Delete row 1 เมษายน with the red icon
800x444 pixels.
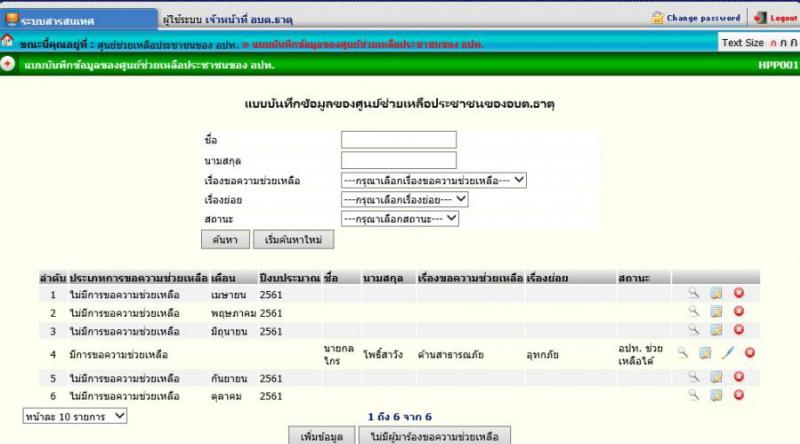(x=739, y=293)
